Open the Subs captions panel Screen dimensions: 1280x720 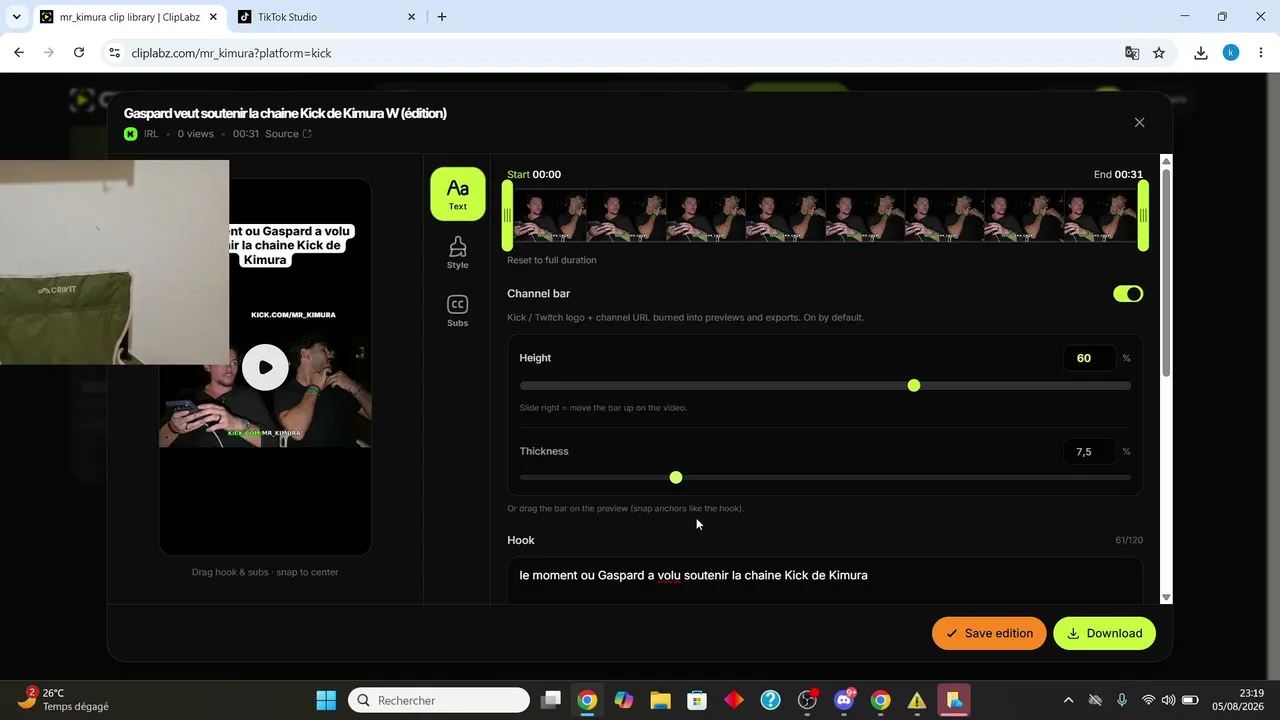coord(458,310)
